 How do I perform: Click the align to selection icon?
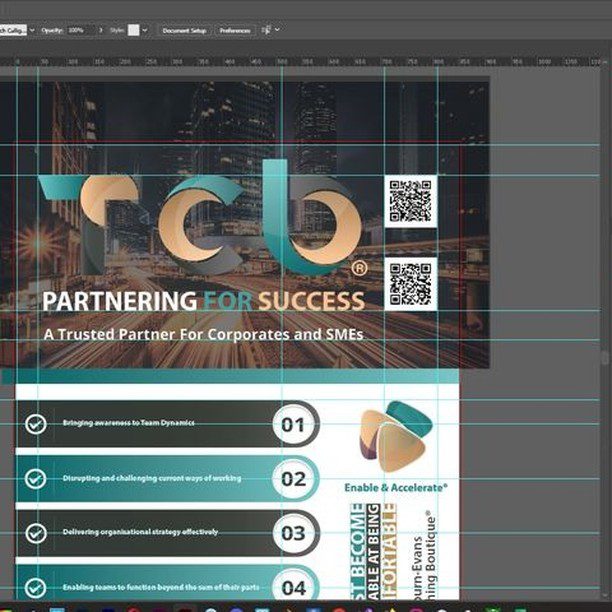tap(266, 30)
